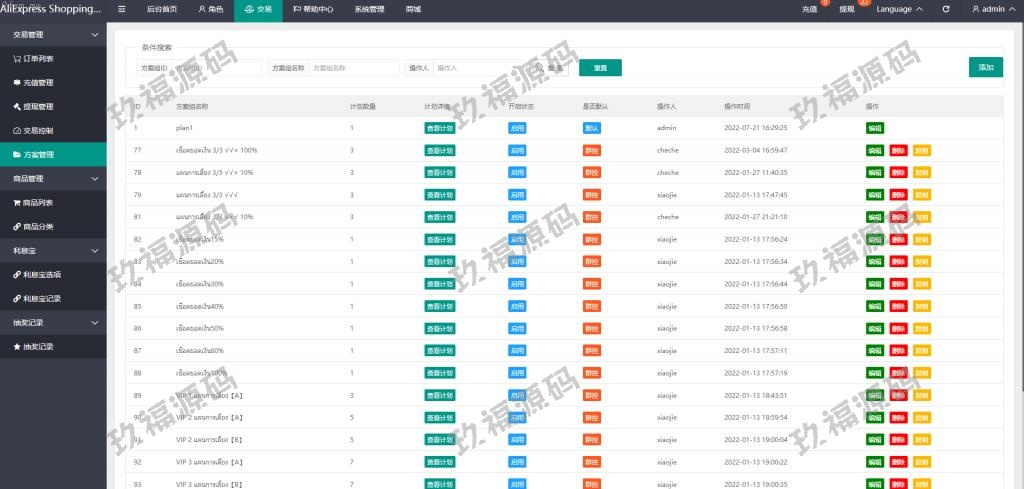Open 利息宝选项 in the sidebar
This screenshot has width=1024, height=489.
click(42, 274)
